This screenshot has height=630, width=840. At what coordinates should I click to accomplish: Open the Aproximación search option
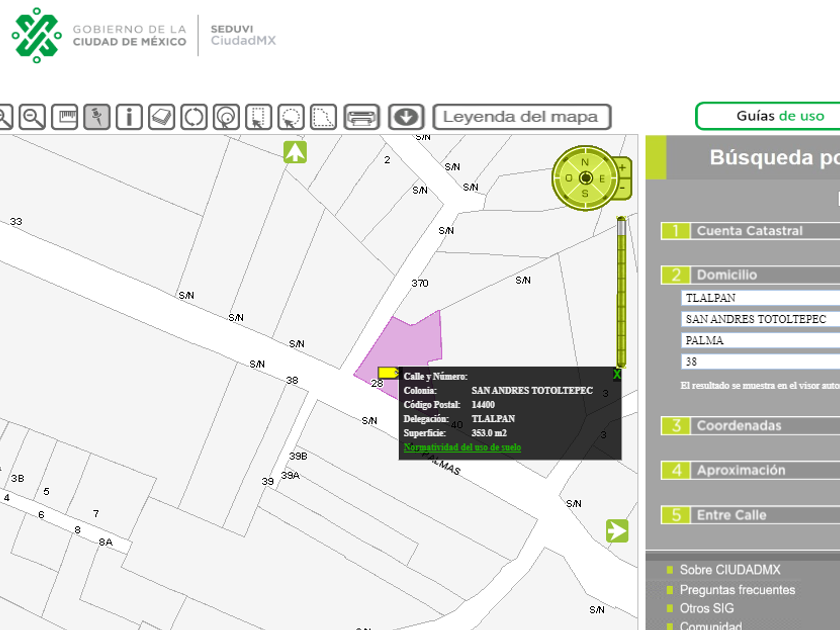(740, 470)
